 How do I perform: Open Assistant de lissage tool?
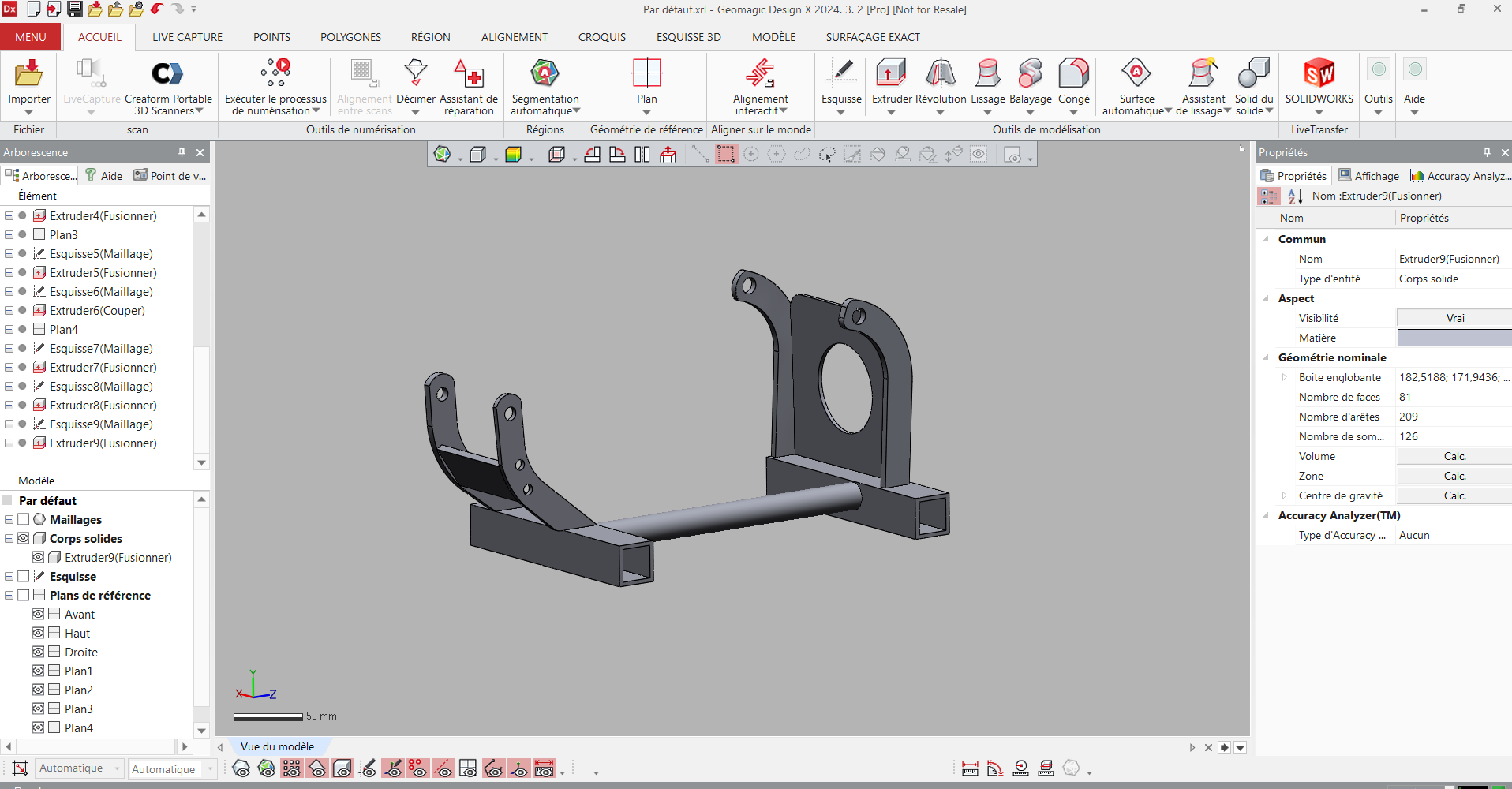click(1203, 73)
